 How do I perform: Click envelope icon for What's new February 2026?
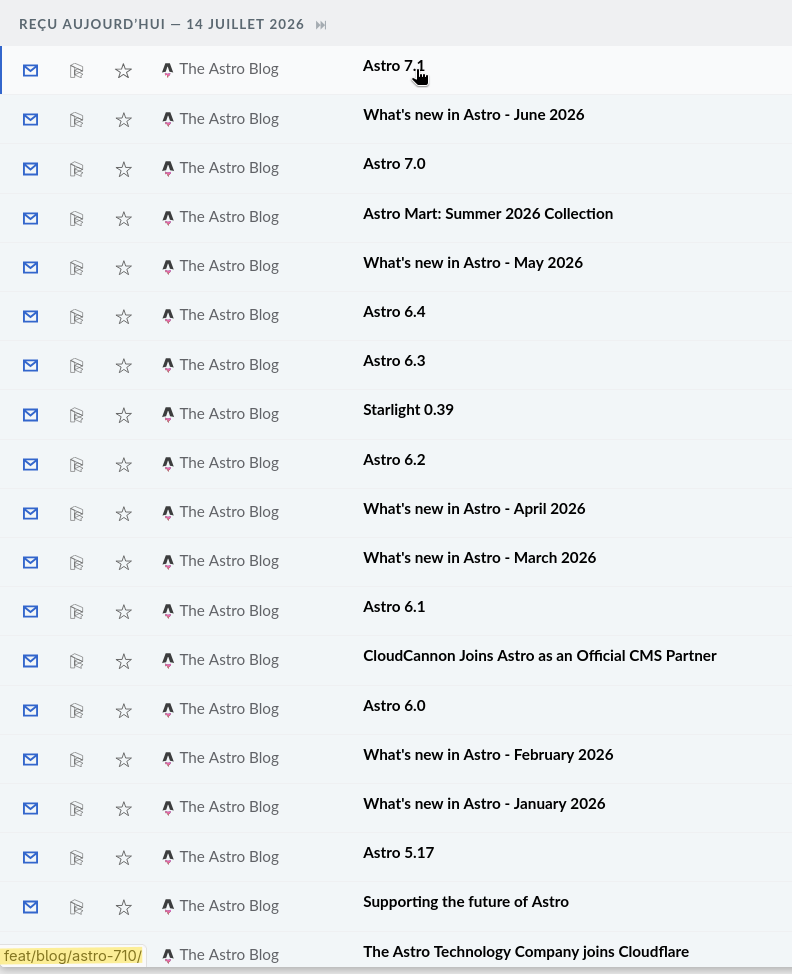(x=30, y=759)
